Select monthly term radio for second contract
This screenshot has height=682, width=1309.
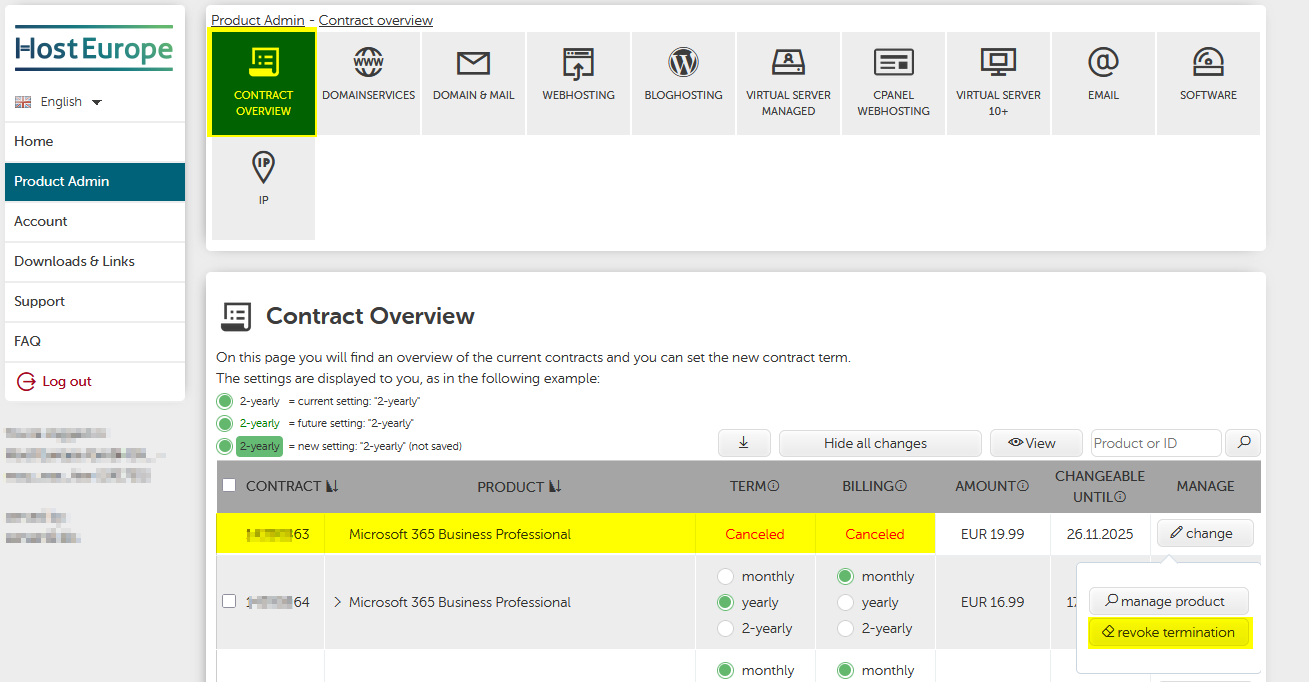726,577
